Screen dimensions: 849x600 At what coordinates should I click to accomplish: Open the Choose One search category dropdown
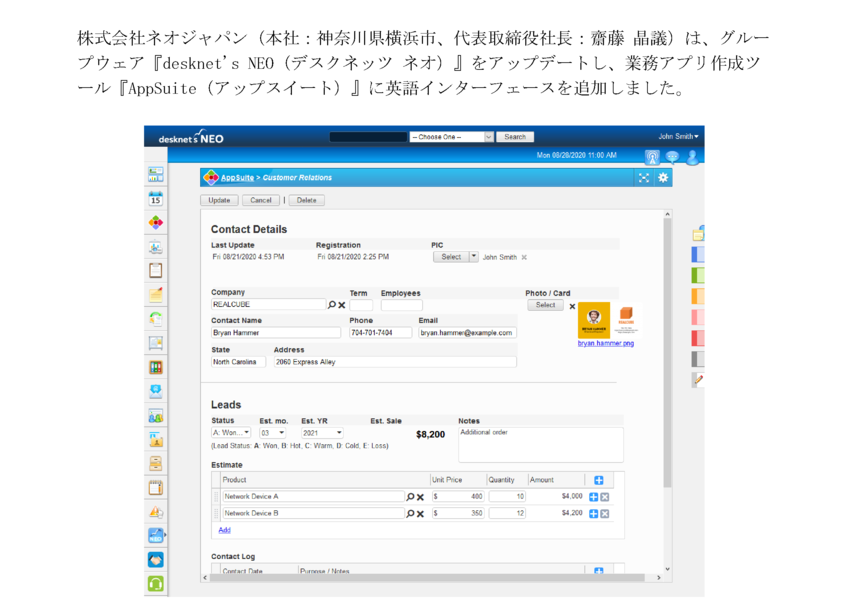coord(452,137)
